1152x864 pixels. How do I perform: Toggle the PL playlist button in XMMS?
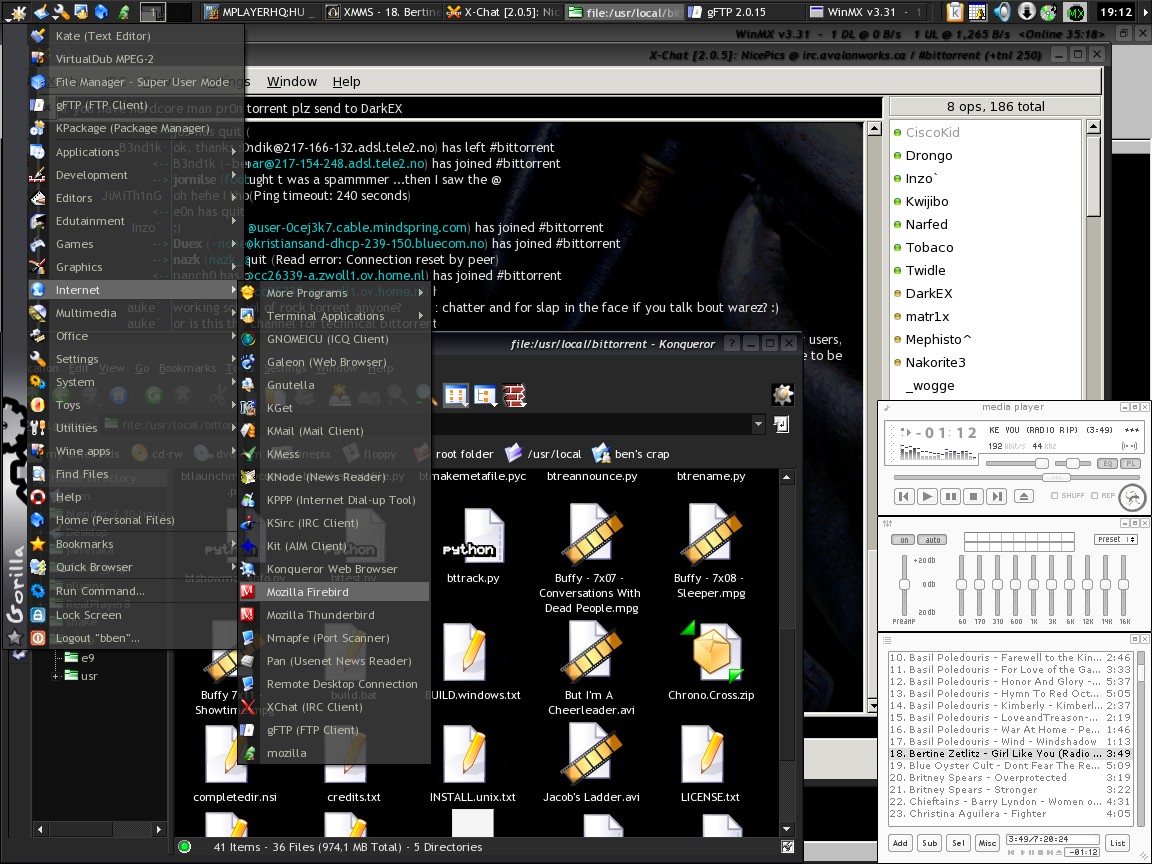pos(1131,464)
